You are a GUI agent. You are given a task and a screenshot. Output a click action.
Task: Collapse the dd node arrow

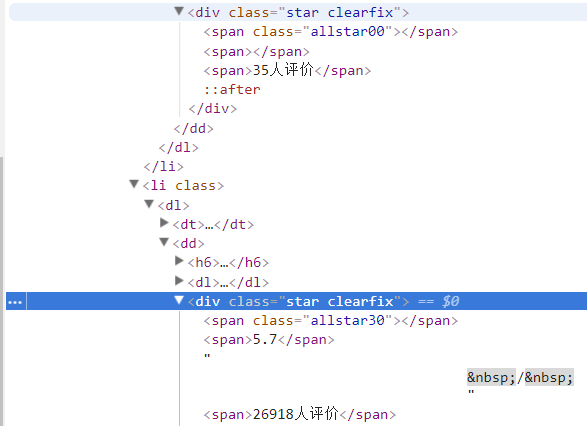pyautogui.click(x=164, y=242)
